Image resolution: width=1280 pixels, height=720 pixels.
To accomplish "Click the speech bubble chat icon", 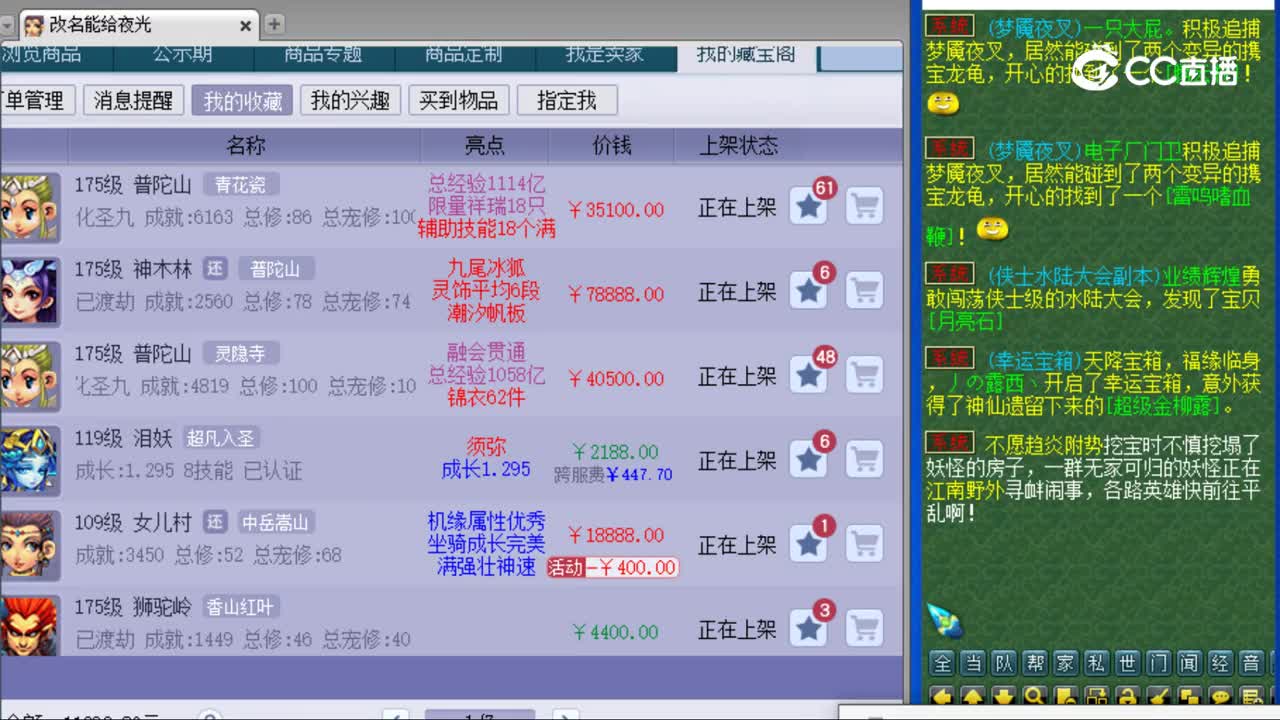I will pyautogui.click(x=1221, y=696).
